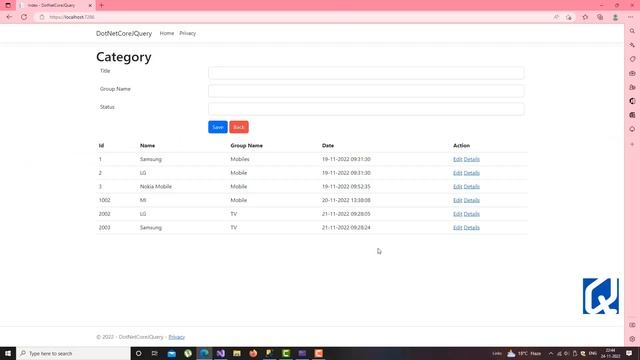Screen dimensions: 640x360
Task: Open the tab actions menu icon
Action: click(8, 5)
